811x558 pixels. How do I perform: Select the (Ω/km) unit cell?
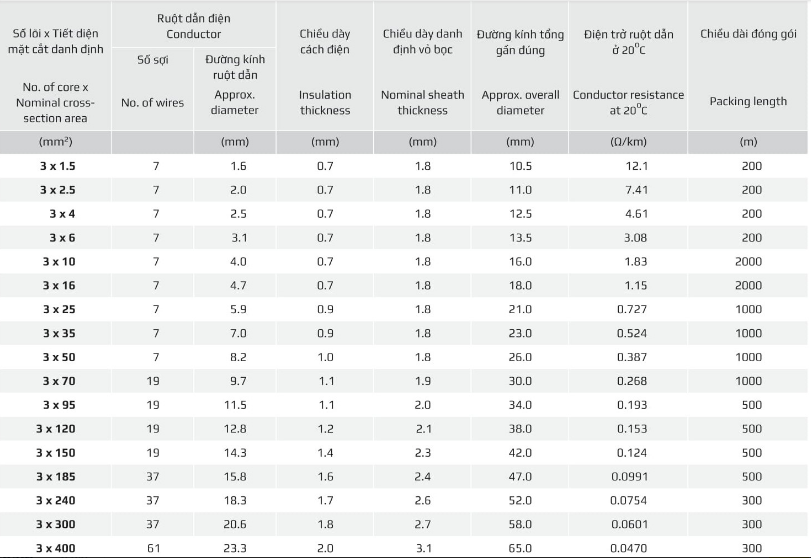pyautogui.click(x=630, y=142)
